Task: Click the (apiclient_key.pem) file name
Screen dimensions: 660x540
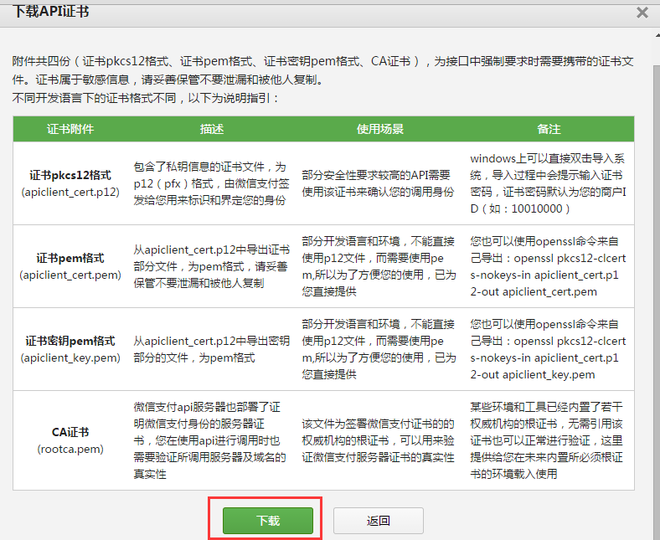Action: (x=70, y=358)
